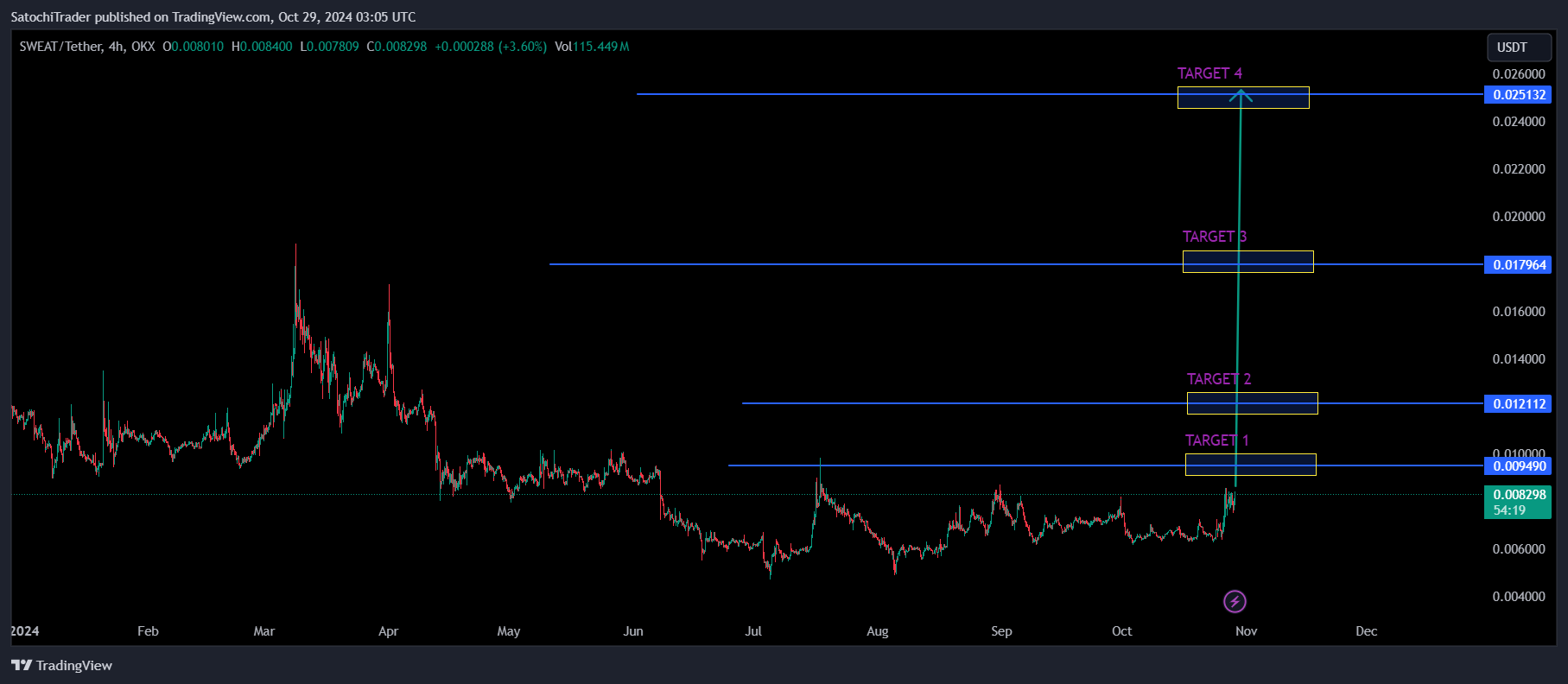Viewport: 1568px width, 684px height.
Task: Click the 0.026000 price axis tick
Action: click(x=1519, y=74)
